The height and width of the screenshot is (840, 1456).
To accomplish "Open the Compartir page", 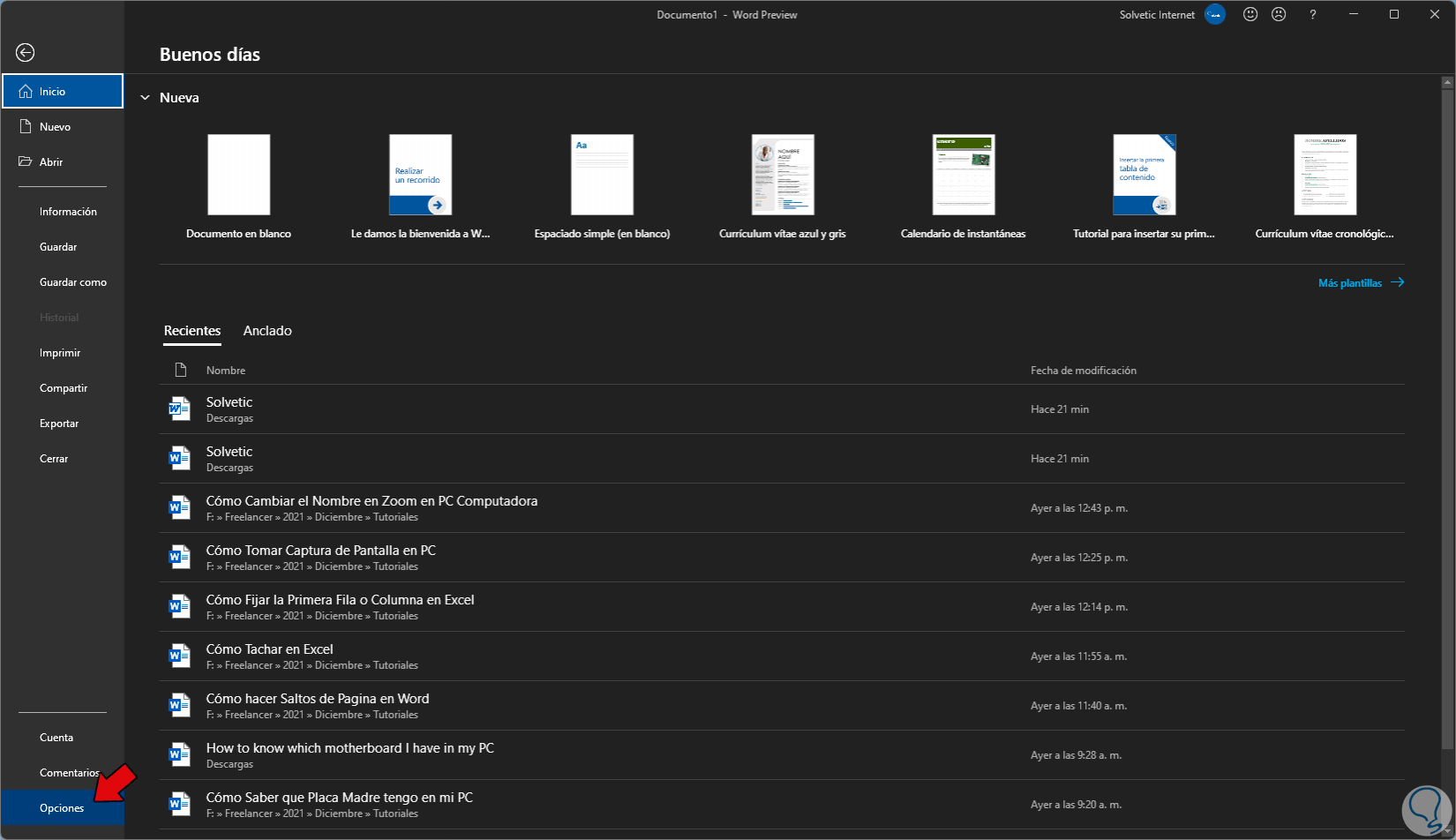I will click(63, 388).
